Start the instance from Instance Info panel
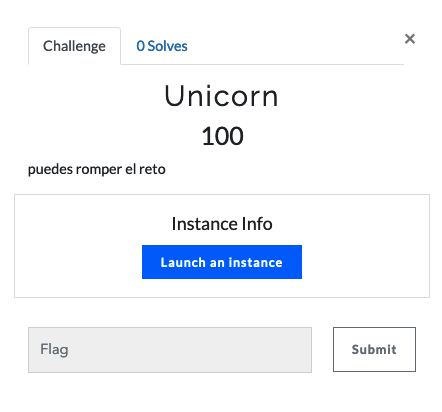 (x=222, y=262)
